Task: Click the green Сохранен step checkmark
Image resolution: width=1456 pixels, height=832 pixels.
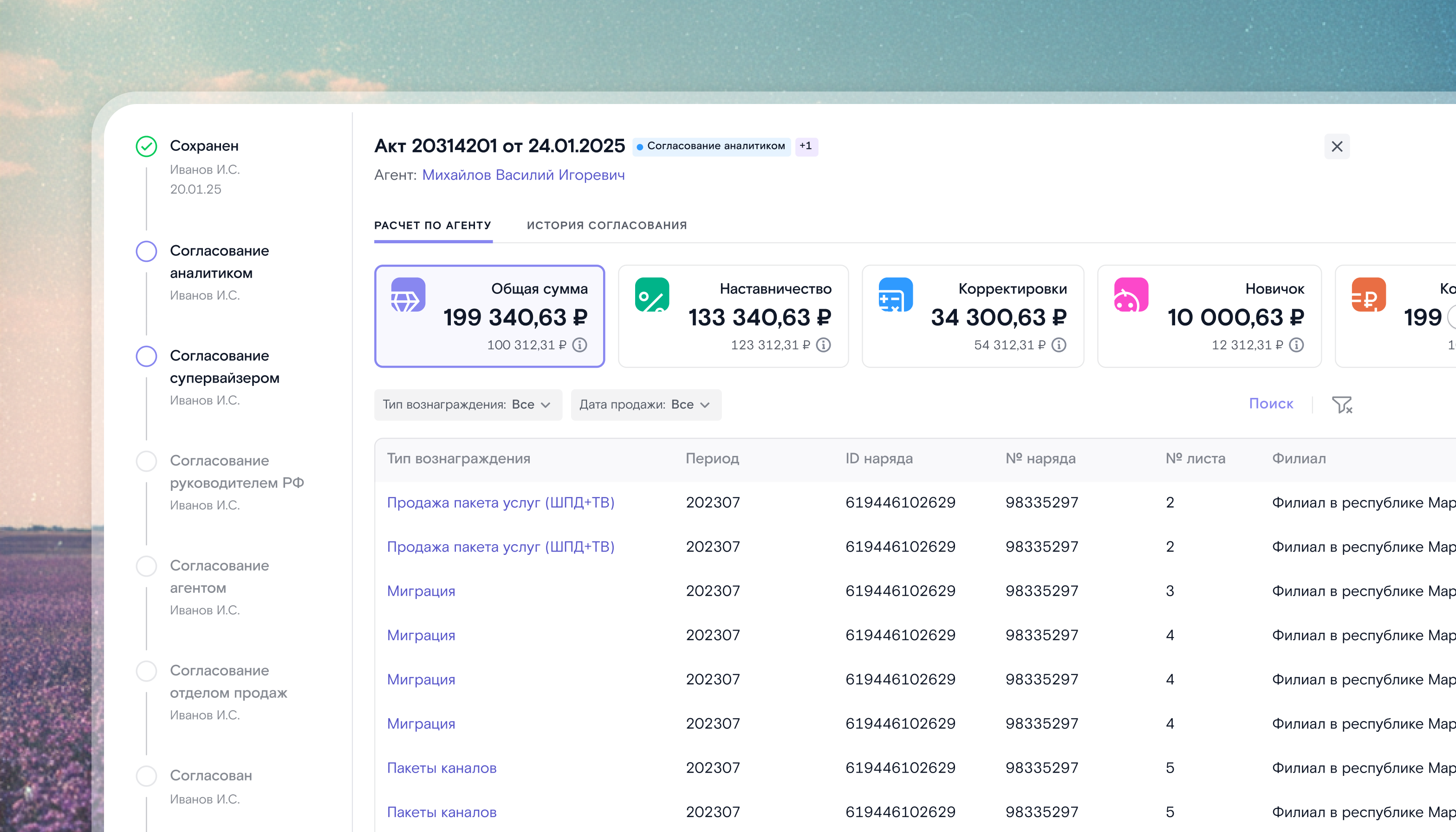Action: pyautogui.click(x=146, y=146)
